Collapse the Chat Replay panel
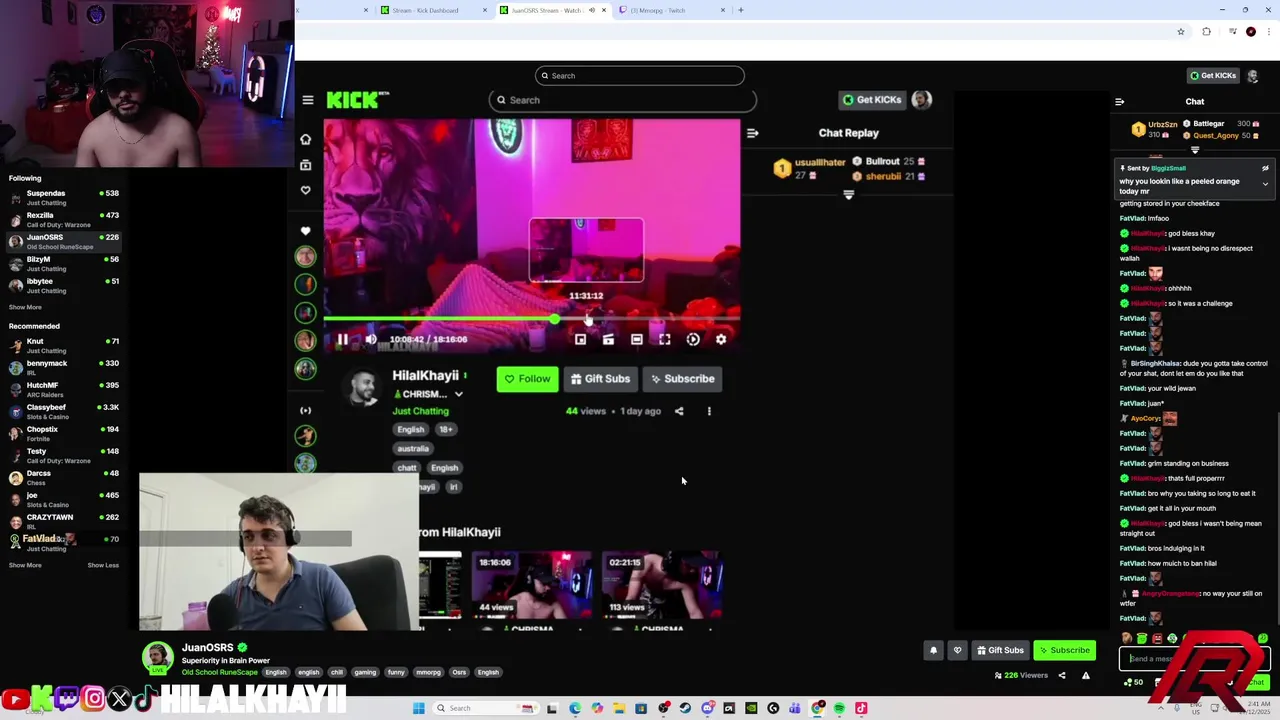1280x720 pixels. tap(753, 132)
